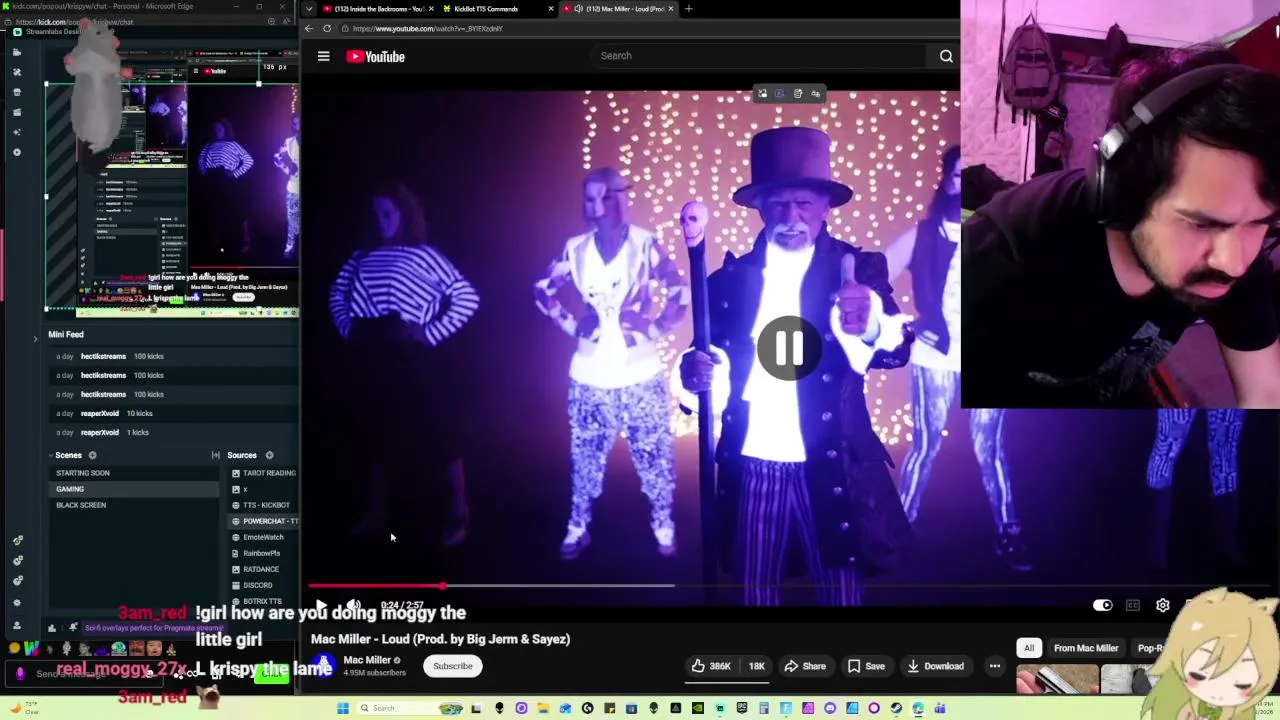Share the Mac Miller video
Viewport: 1280px width, 720px height.
(x=805, y=666)
